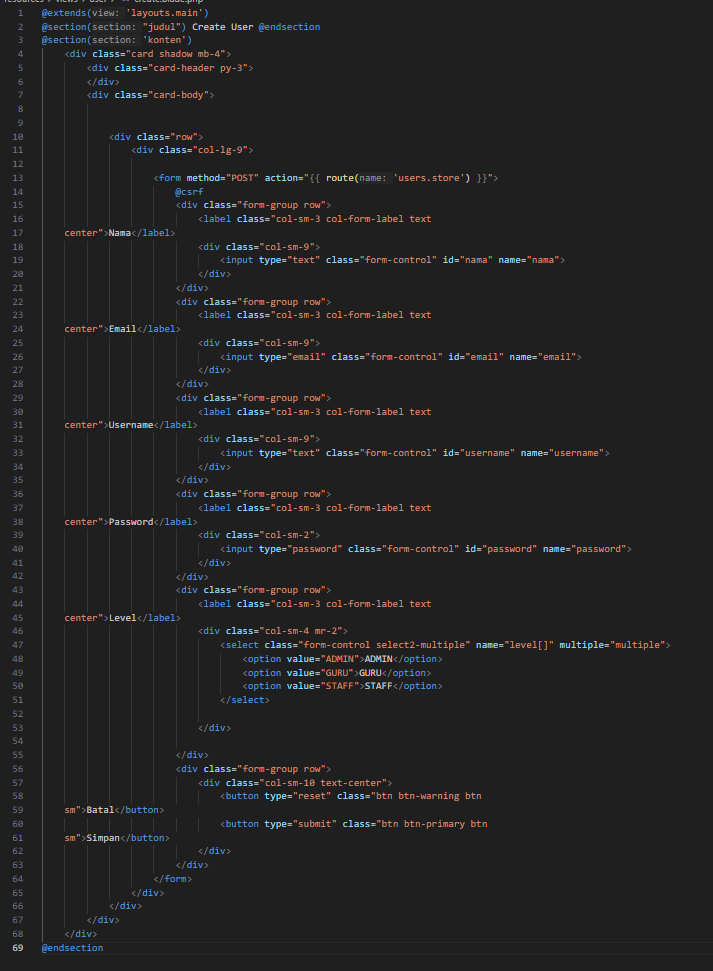
Task: Click line number 69 in the gutter
Action: click(17, 947)
